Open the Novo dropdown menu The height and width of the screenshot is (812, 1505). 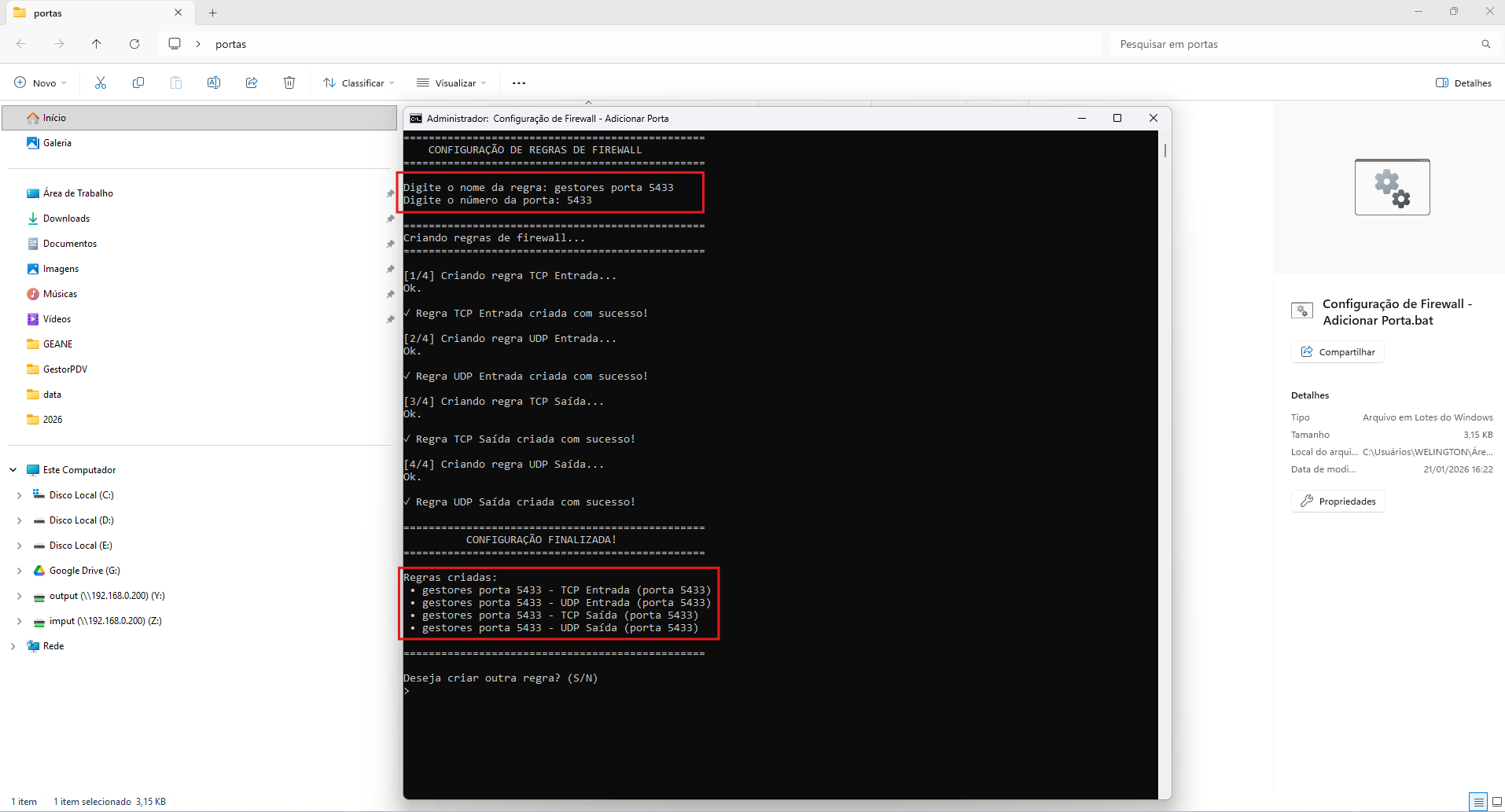click(x=41, y=83)
